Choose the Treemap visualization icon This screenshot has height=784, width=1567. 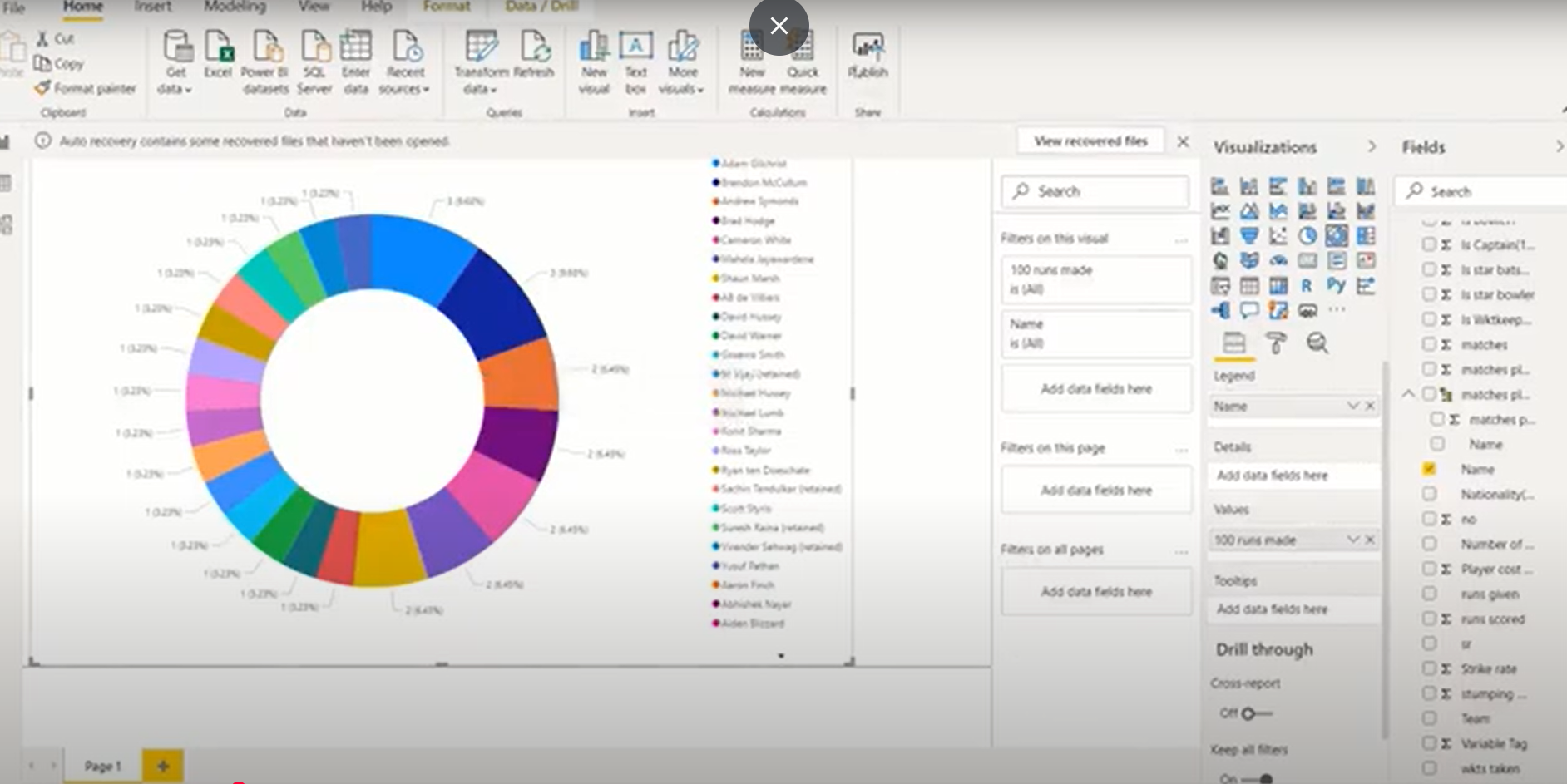[1366, 236]
